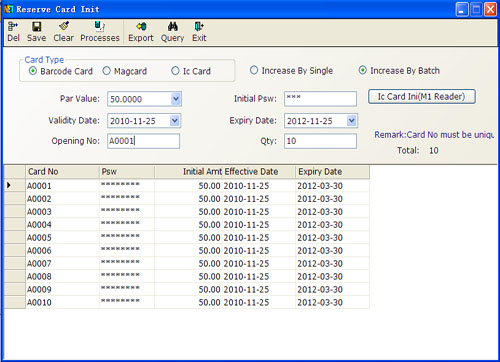Click the Ic Card Ini(M1 Reader) button

click(x=422, y=97)
